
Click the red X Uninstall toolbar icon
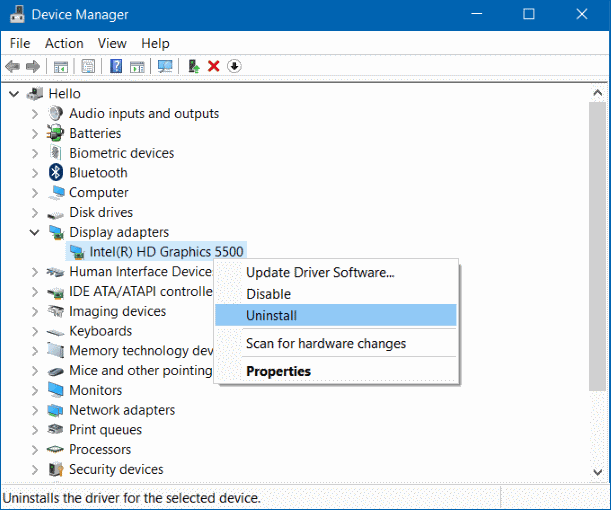tap(213, 66)
